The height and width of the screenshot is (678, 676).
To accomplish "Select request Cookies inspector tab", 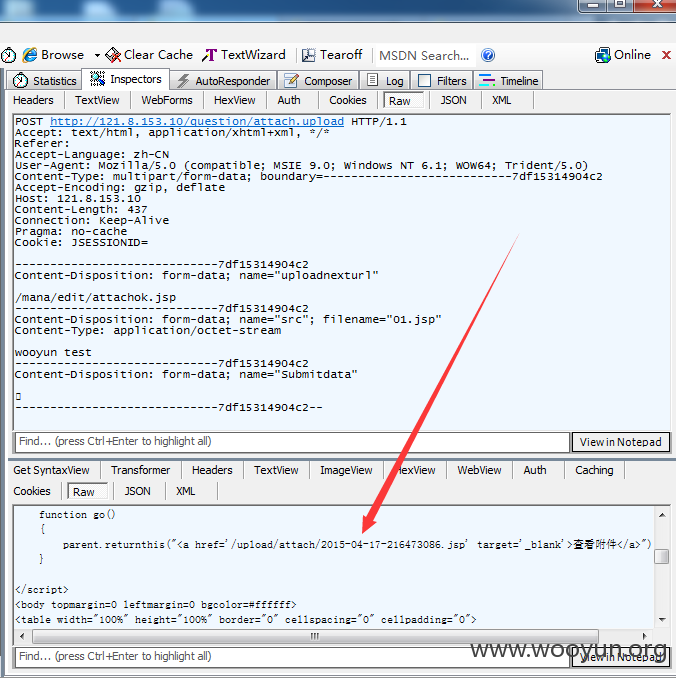I will point(348,100).
